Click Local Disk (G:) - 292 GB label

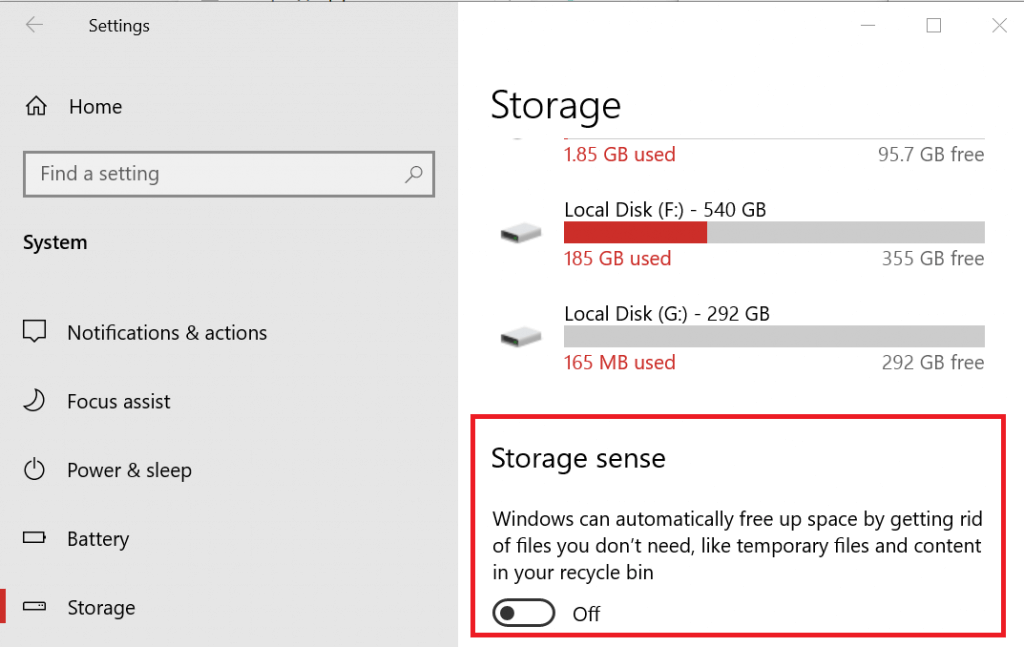tap(667, 313)
